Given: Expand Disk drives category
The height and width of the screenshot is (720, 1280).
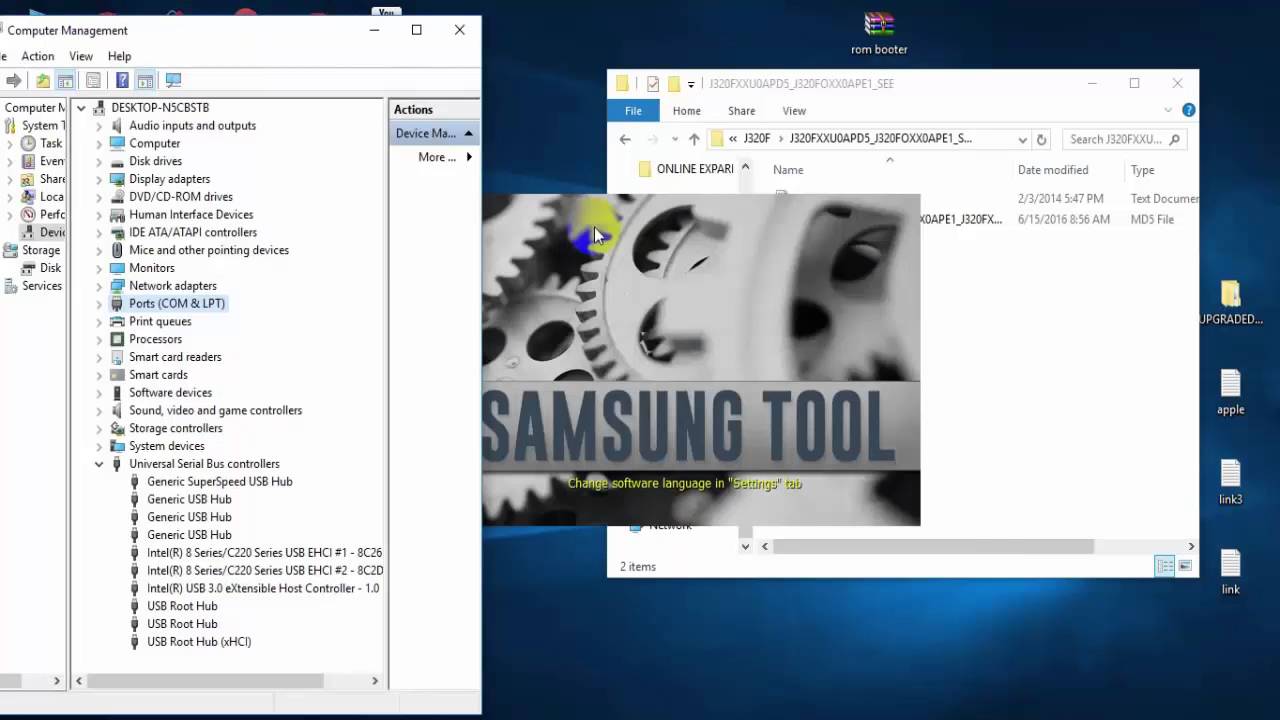Looking at the screenshot, I should point(99,161).
